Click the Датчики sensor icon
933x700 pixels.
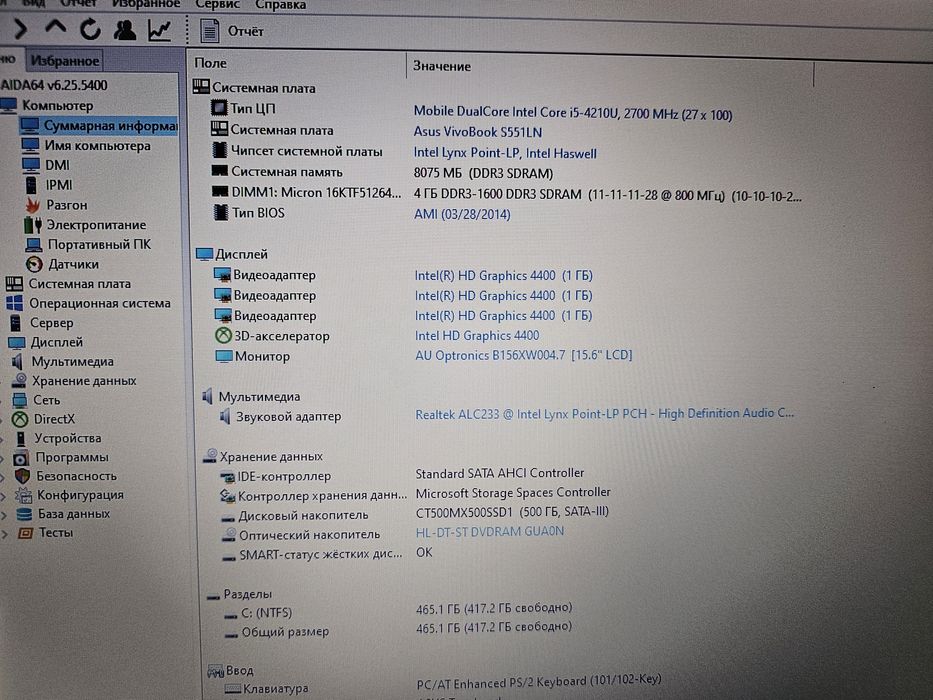pos(35,264)
